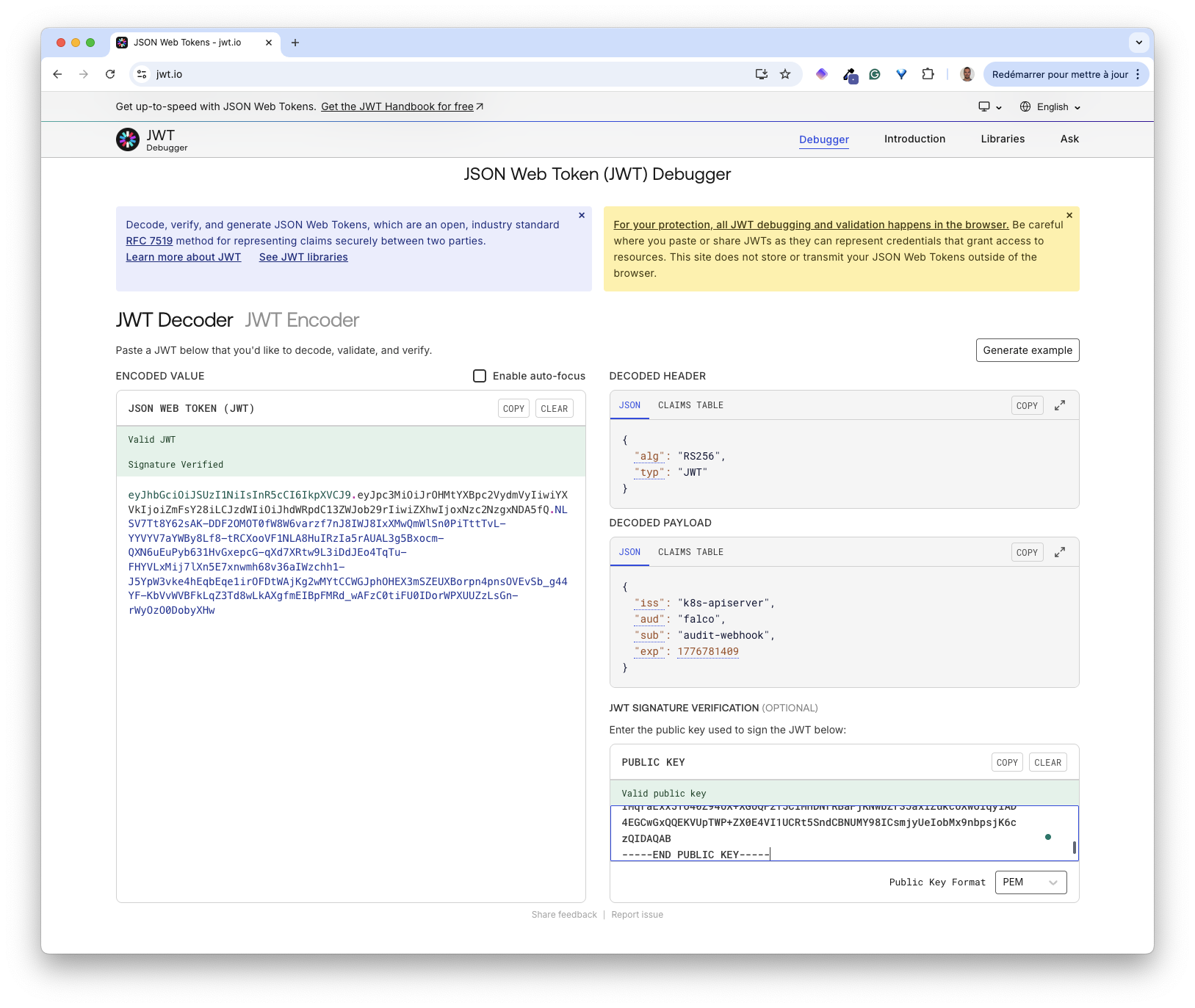Open the browser extensions puzzle icon
The width and height of the screenshot is (1195, 1008).
tap(928, 74)
